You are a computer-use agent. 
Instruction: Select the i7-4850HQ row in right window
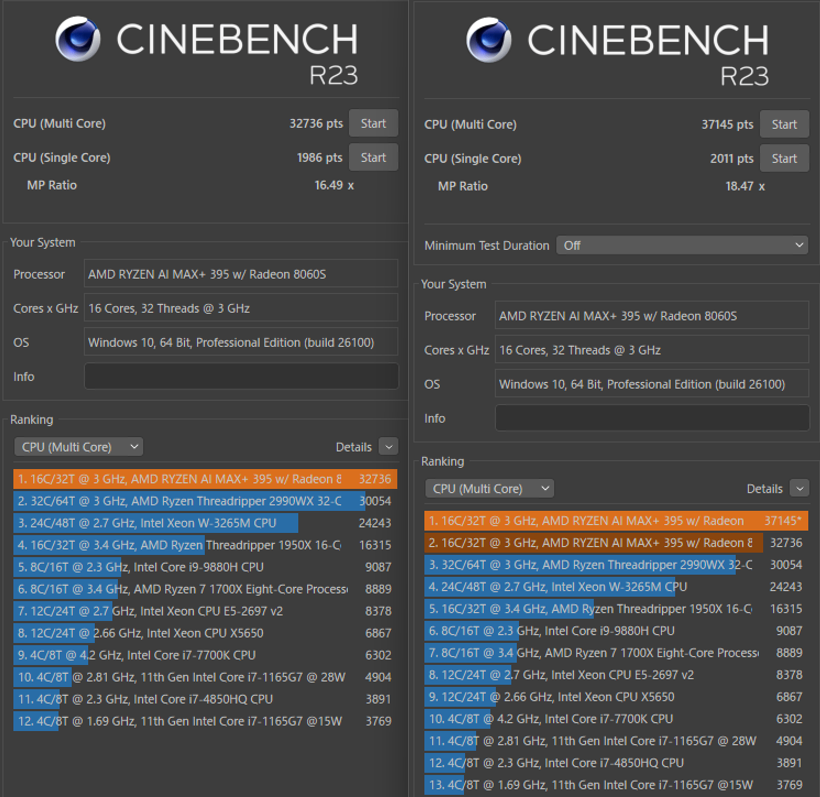point(616,762)
